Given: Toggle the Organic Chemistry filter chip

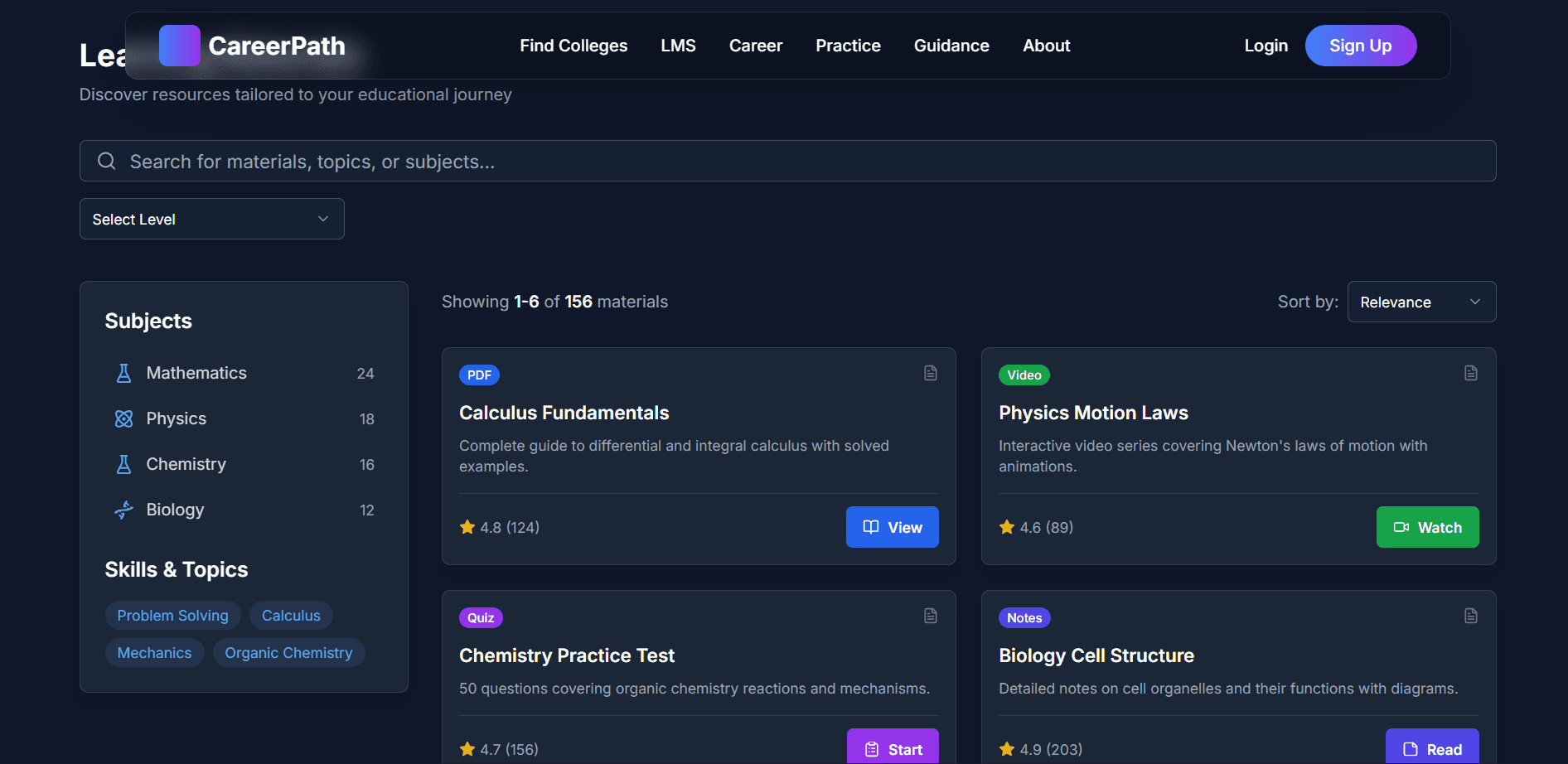Looking at the screenshot, I should 288,652.
